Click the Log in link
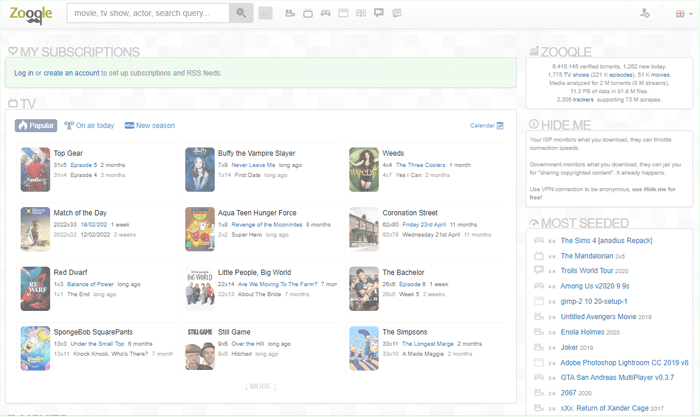700x417 pixels. tap(24, 73)
